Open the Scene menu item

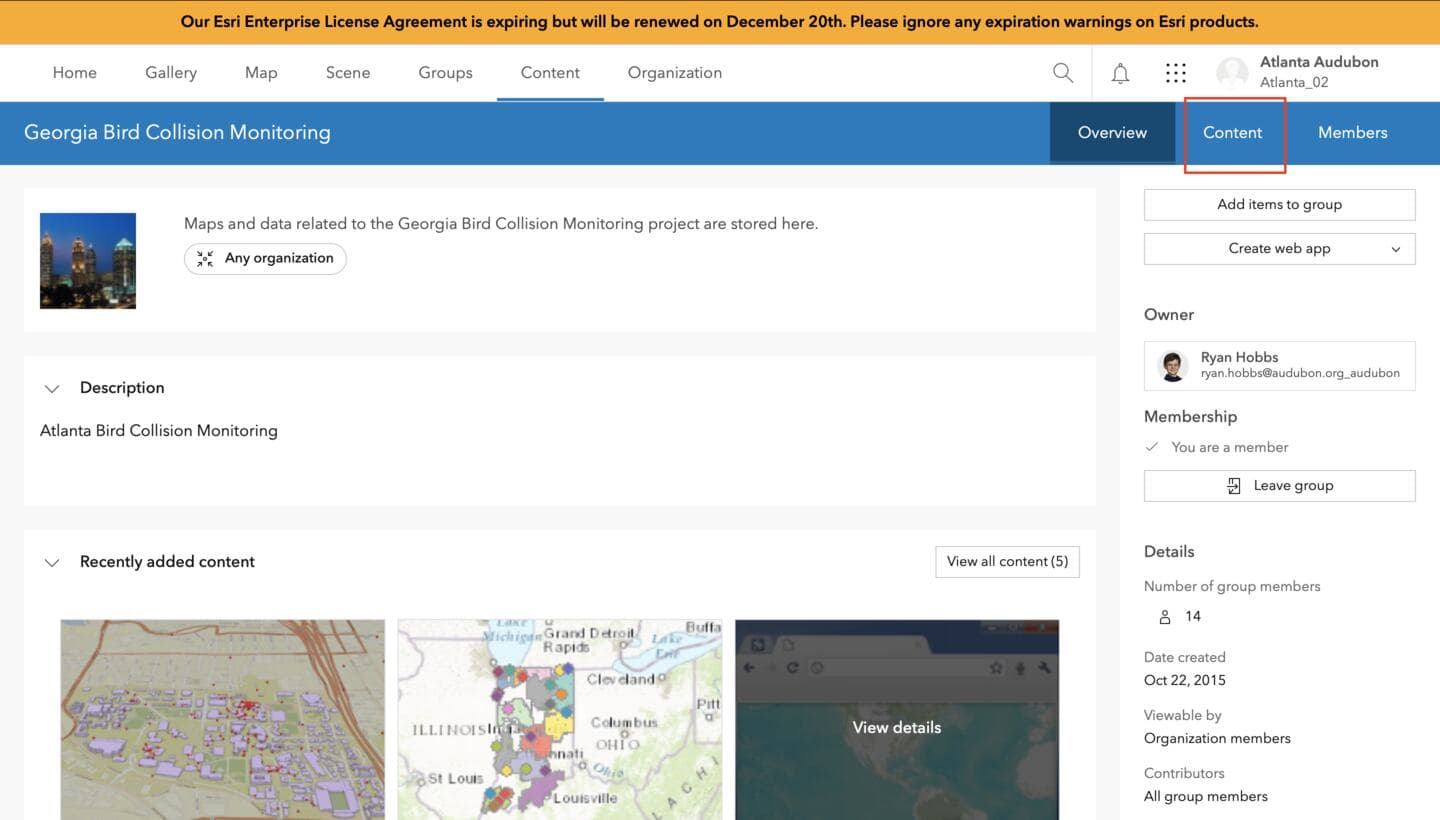point(348,73)
